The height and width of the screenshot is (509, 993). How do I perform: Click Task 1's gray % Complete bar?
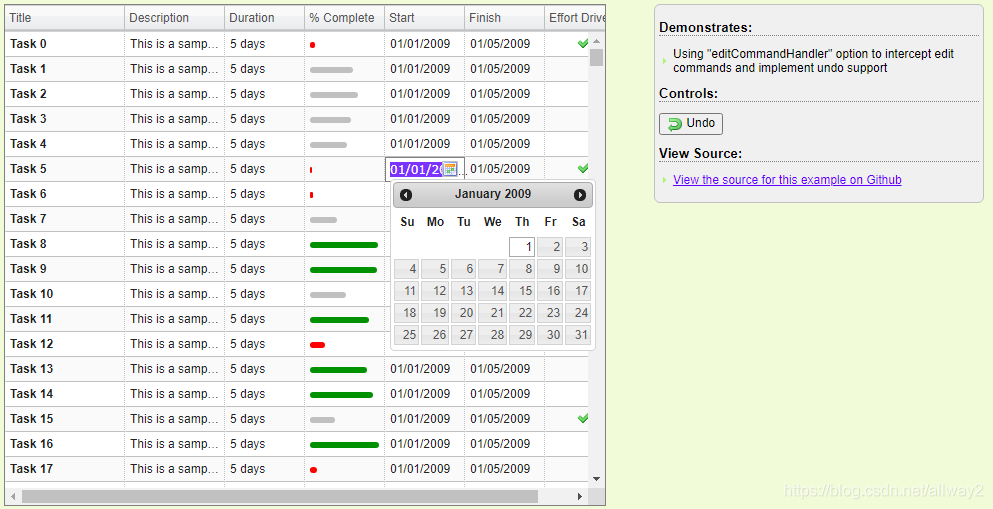pos(331,70)
